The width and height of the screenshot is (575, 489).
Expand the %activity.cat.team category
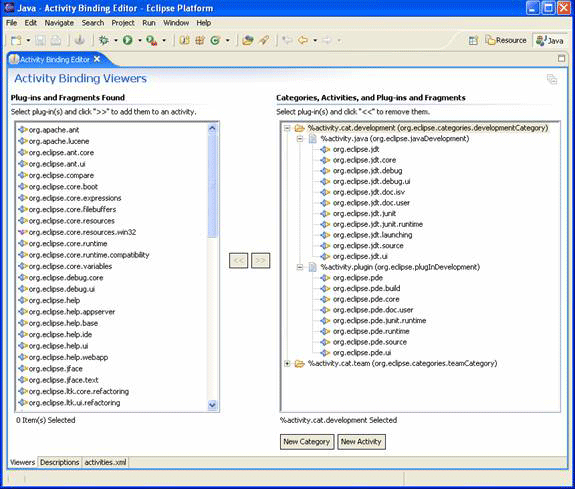pos(287,364)
